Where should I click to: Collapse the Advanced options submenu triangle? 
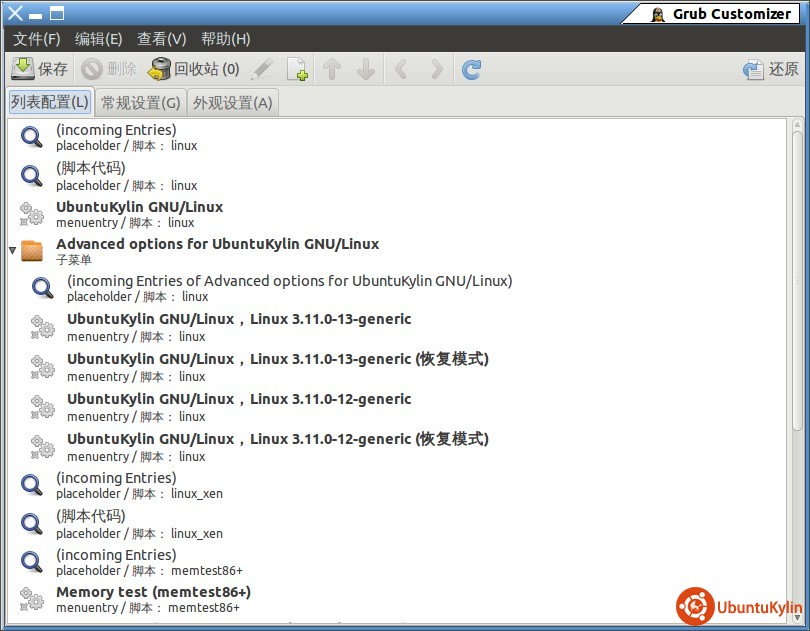click(x=12, y=250)
